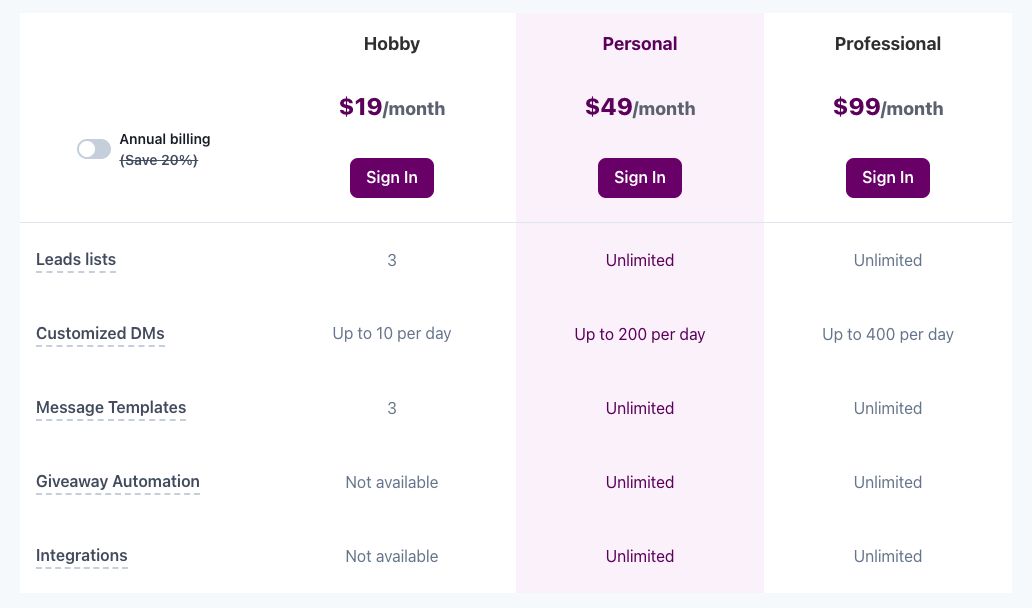The height and width of the screenshot is (608, 1032).
Task: Click the Customized DMs feature label
Action: 100,333
